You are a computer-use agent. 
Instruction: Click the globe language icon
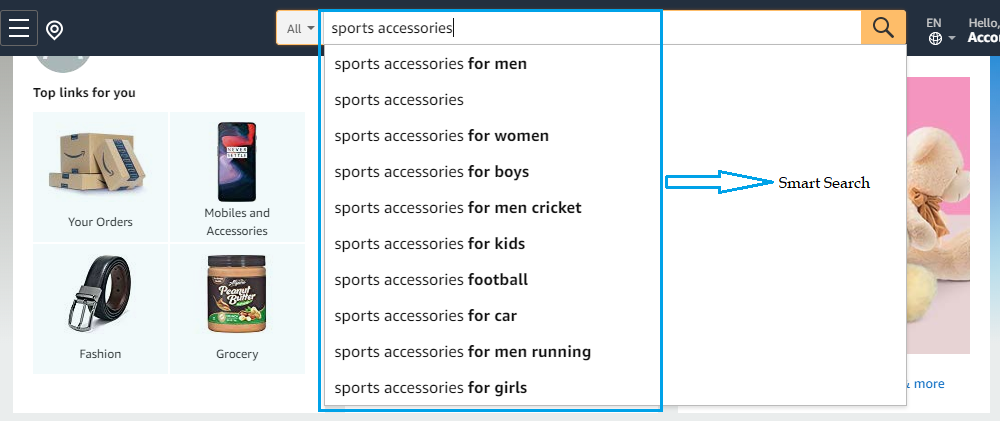point(935,39)
